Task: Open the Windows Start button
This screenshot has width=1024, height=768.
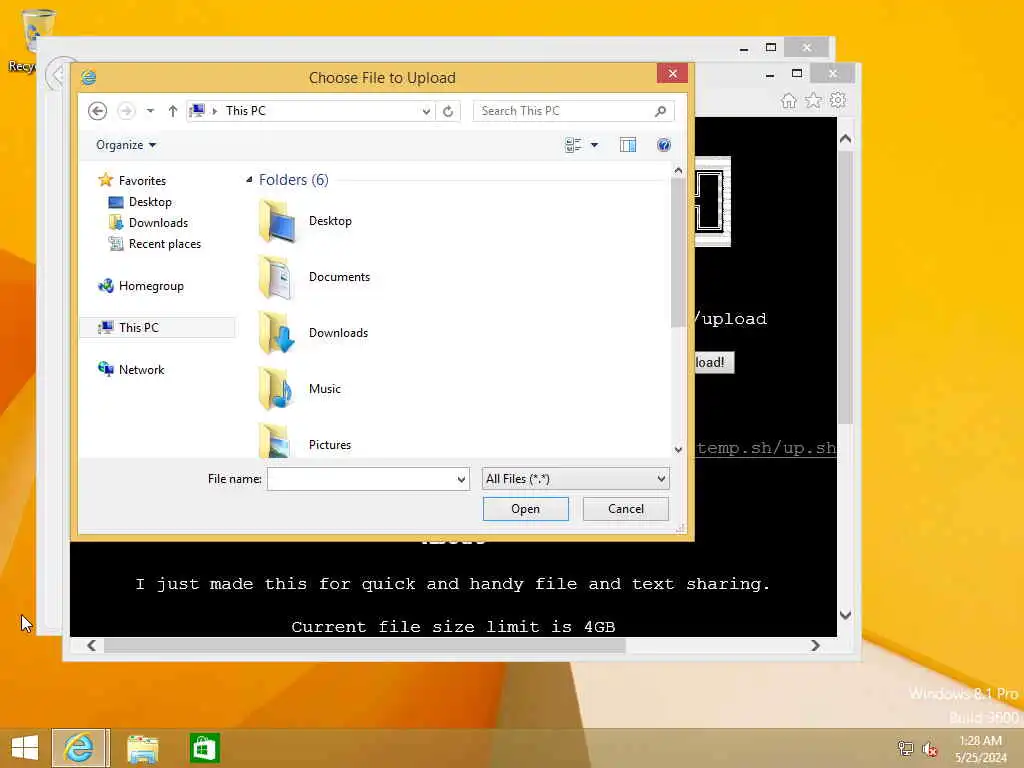Action: click(x=25, y=748)
